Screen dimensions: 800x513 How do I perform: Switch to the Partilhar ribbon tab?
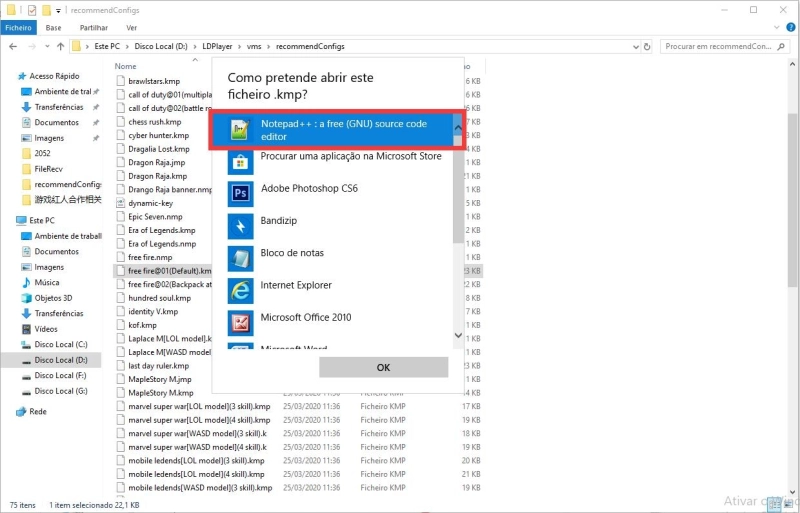94,28
